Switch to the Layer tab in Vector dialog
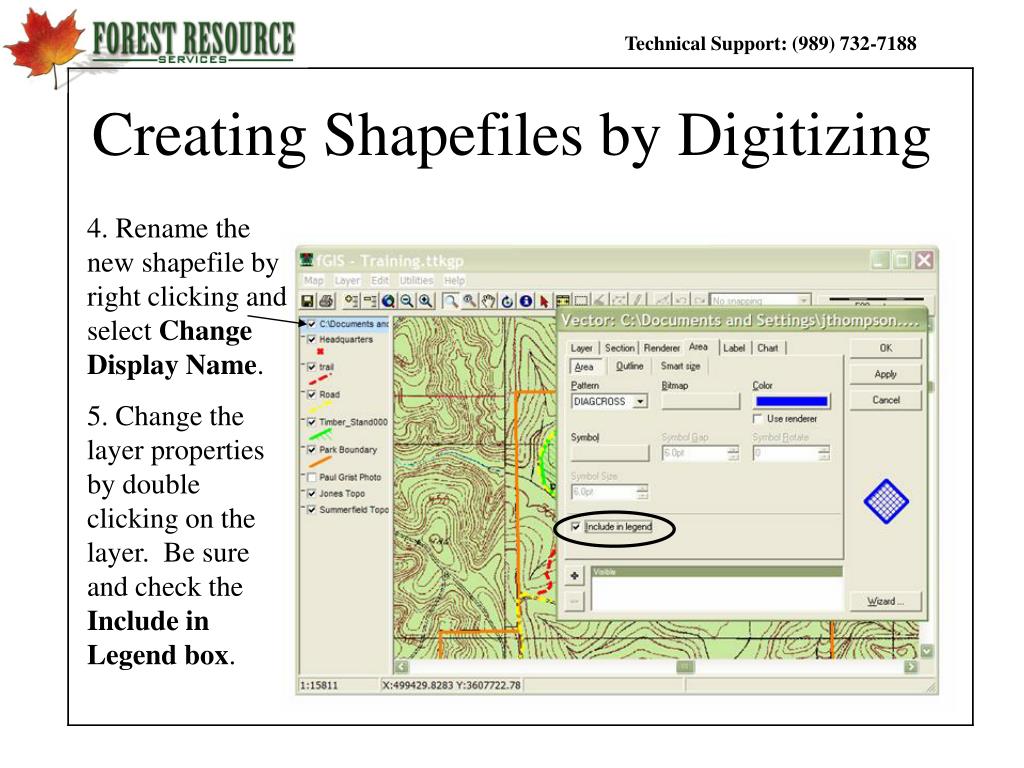The image size is (1024, 768). coord(582,348)
